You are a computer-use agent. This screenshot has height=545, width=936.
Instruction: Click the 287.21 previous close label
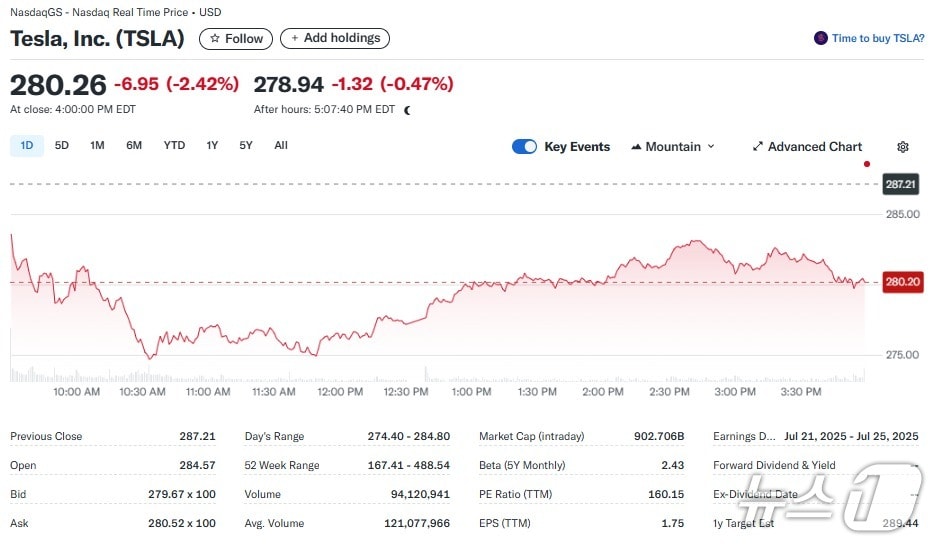pyautogui.click(x=901, y=185)
